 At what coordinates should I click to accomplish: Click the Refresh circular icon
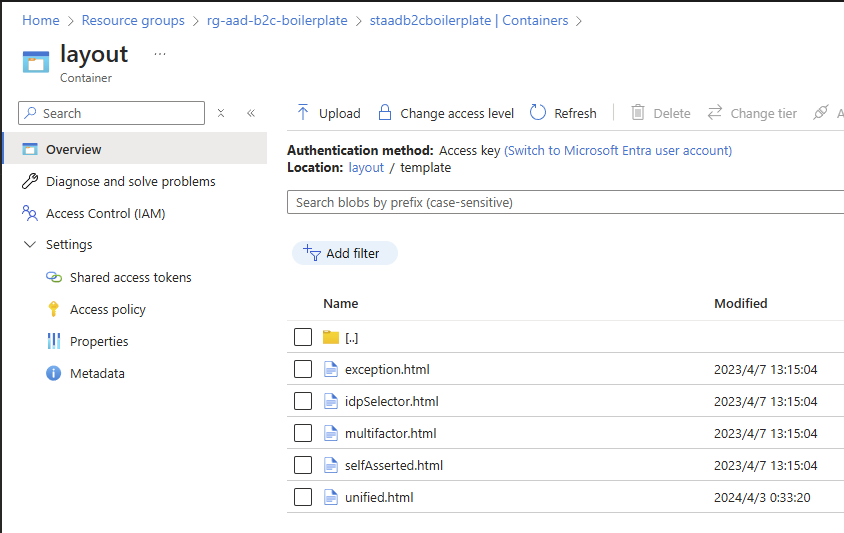click(538, 113)
